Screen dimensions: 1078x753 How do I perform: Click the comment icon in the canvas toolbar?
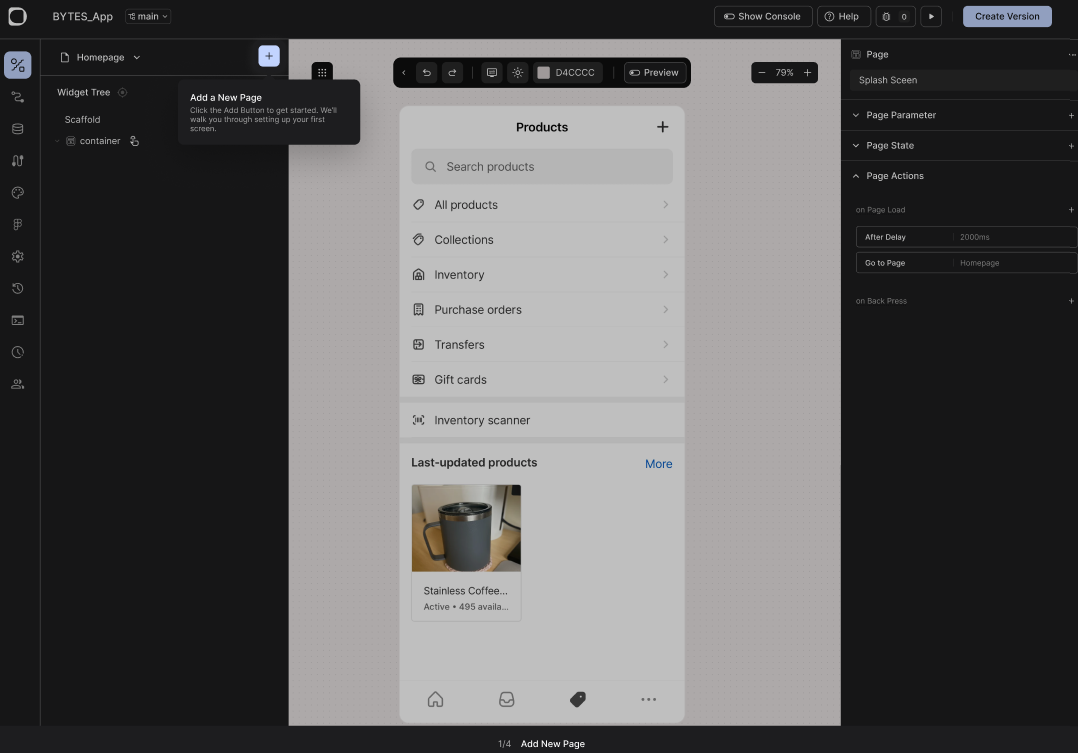(492, 72)
